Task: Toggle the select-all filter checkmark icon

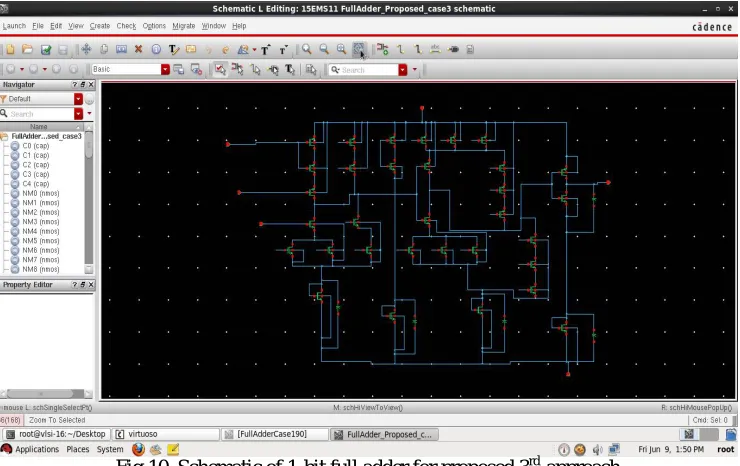Action: (x=220, y=69)
